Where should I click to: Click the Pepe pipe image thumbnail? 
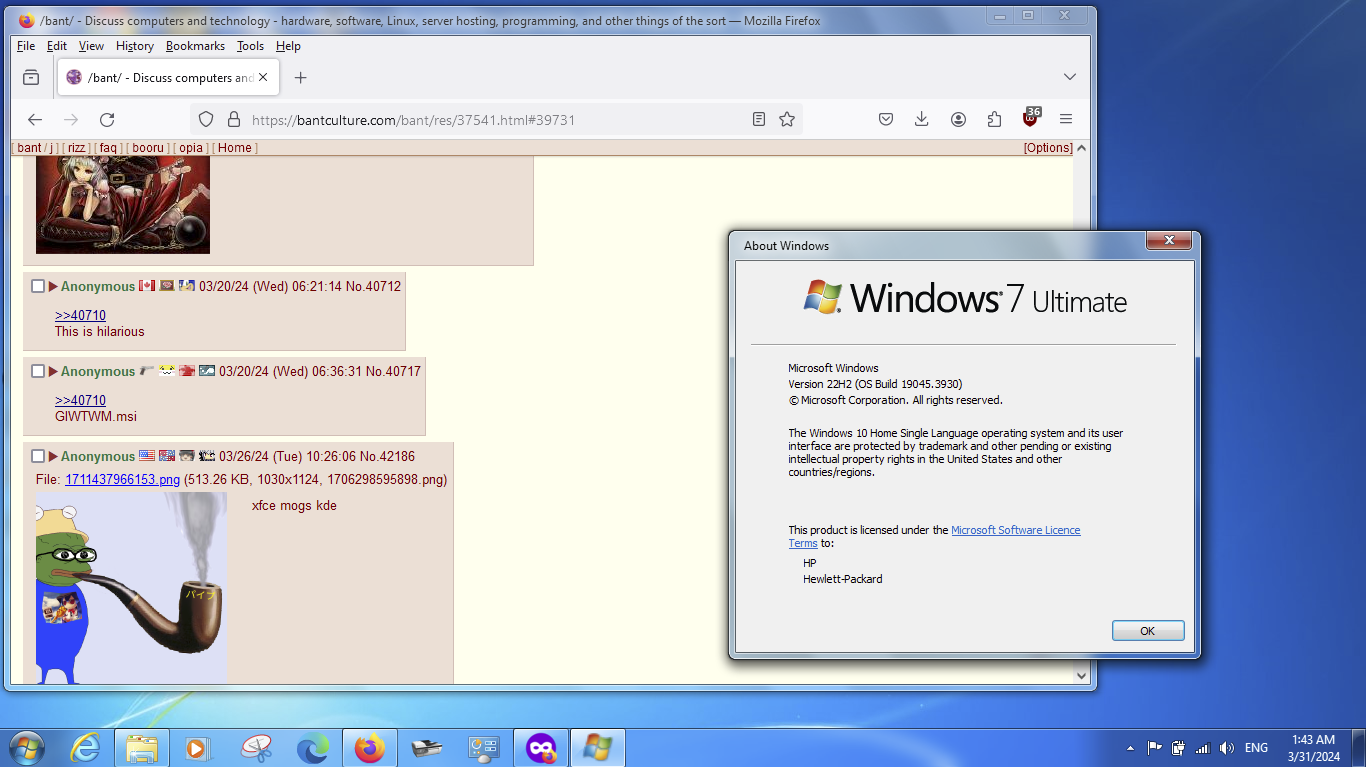(x=131, y=587)
